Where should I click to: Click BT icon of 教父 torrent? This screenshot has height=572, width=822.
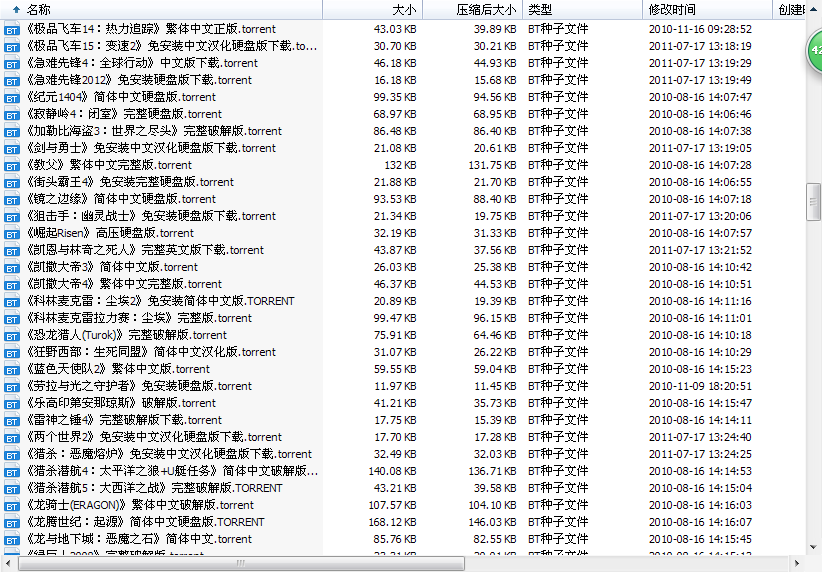[x=12, y=165]
